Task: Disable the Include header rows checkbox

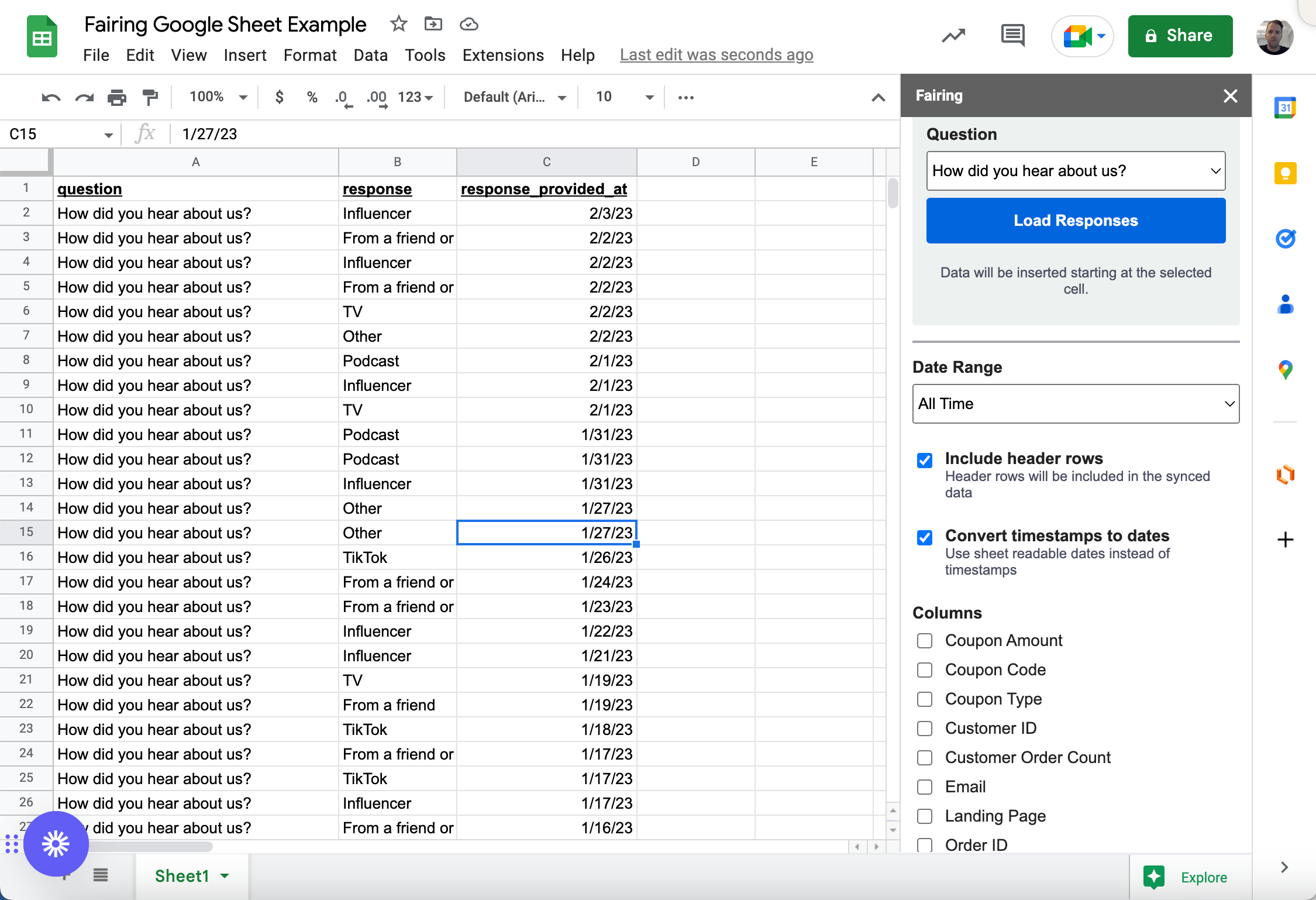Action: tap(924, 461)
